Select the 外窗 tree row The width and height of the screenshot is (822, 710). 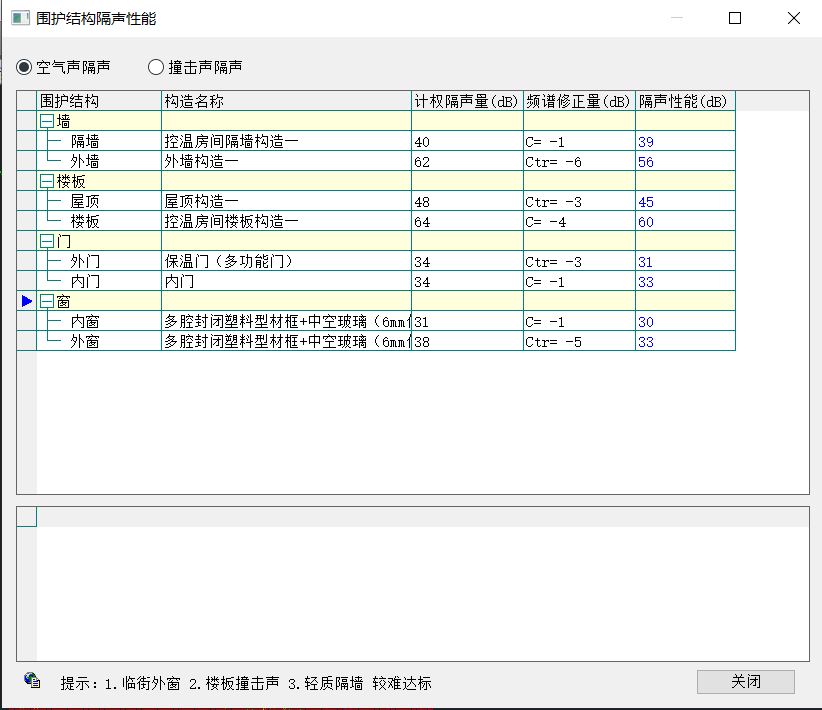coord(85,342)
